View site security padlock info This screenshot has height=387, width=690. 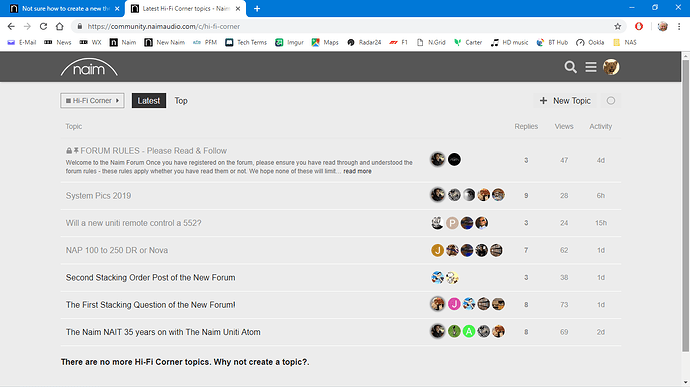point(80,26)
